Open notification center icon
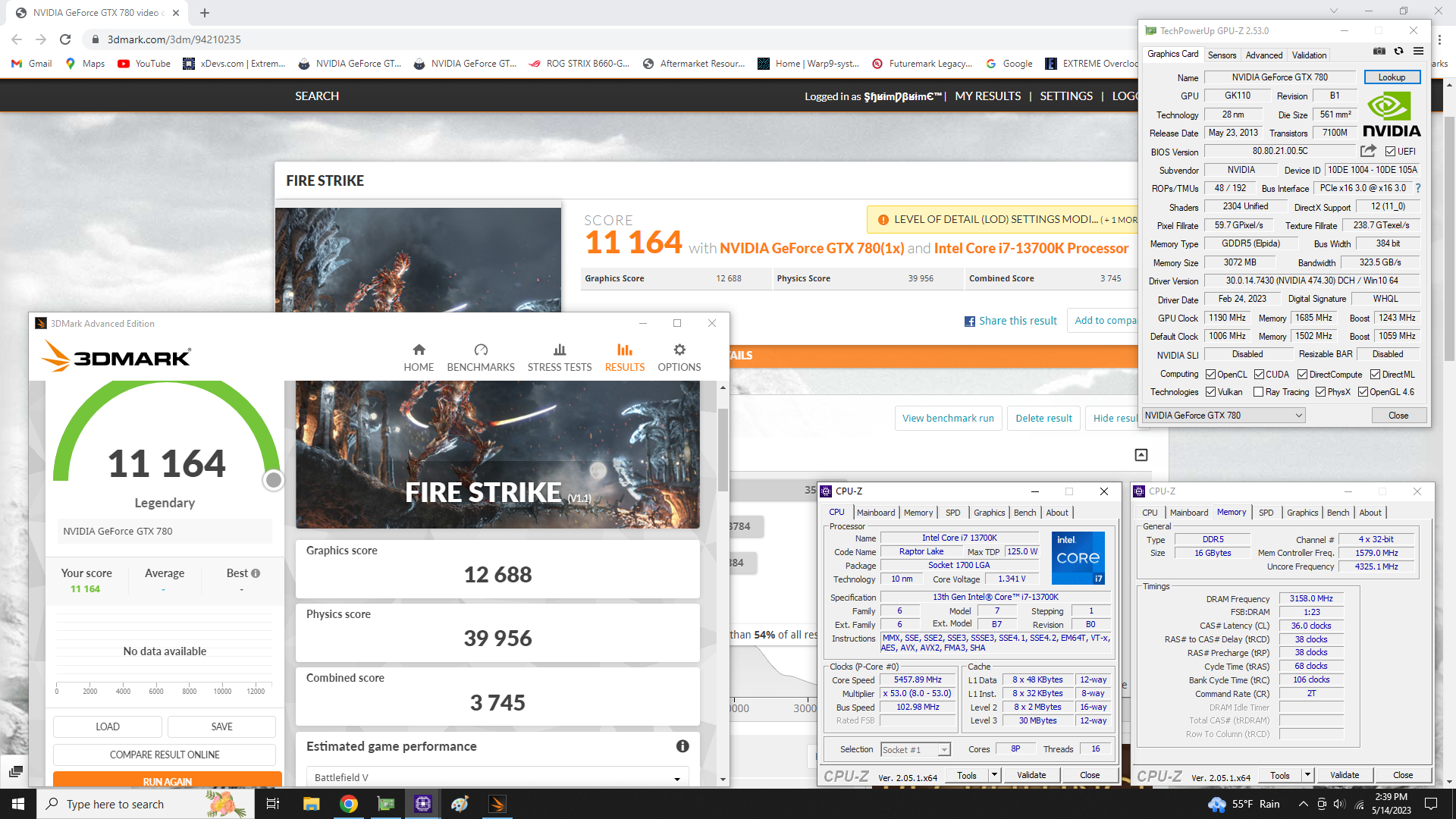1456x819 pixels. [1431, 804]
